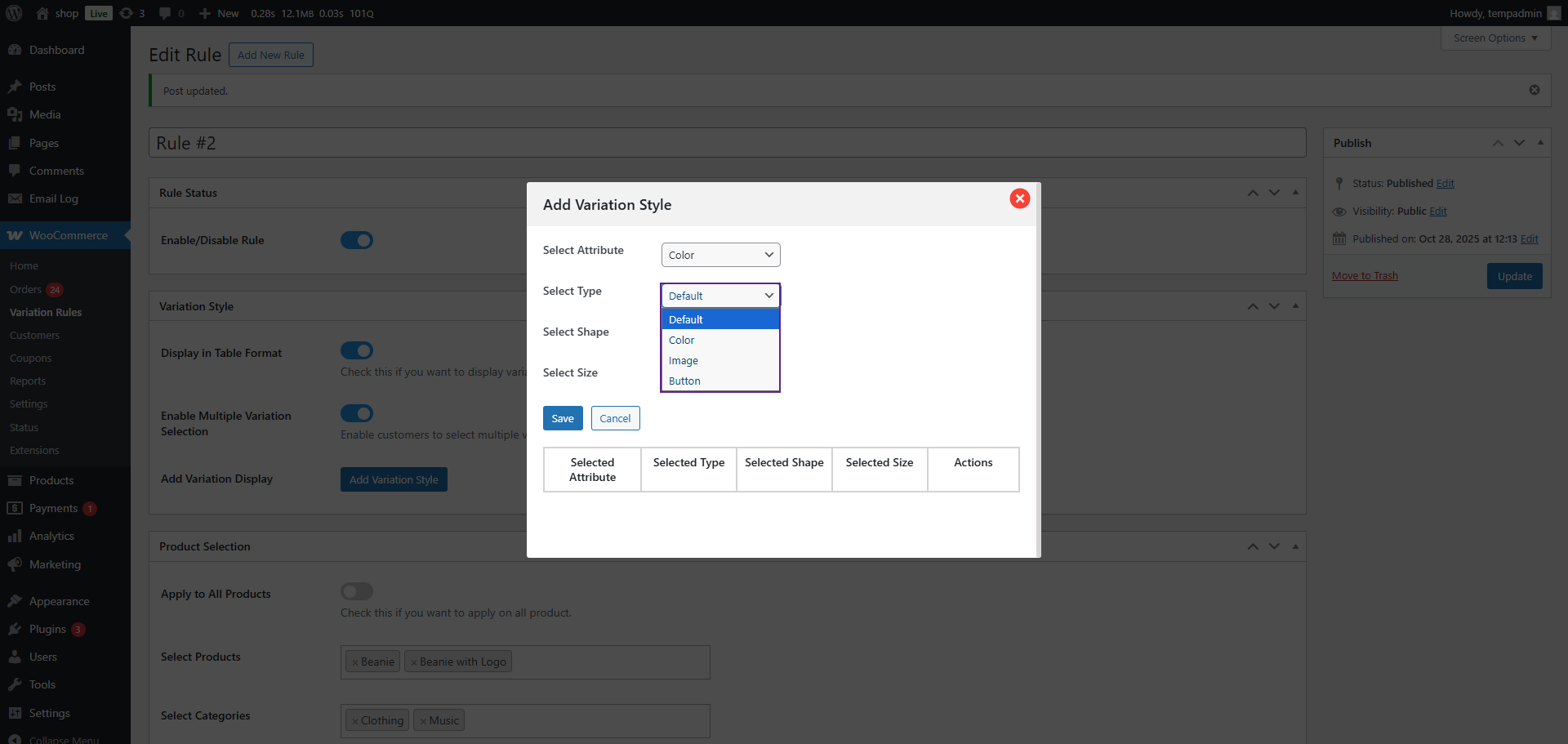Screen dimensions: 1568x744
Task: Open the site home icon for shop
Action: coord(42,13)
